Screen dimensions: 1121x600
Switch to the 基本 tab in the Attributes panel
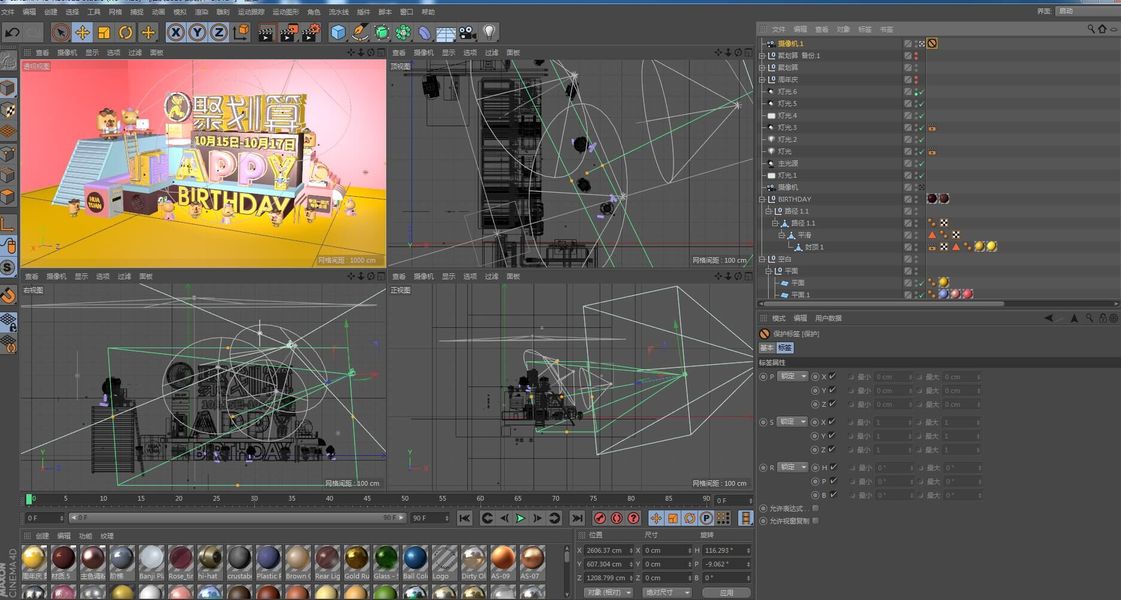tap(766, 348)
